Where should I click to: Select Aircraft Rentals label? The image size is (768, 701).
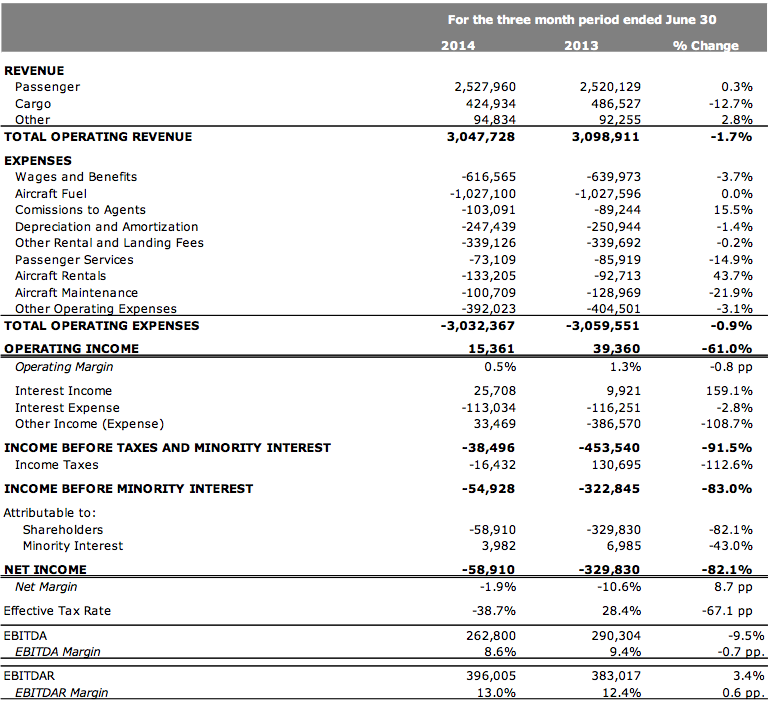60,276
